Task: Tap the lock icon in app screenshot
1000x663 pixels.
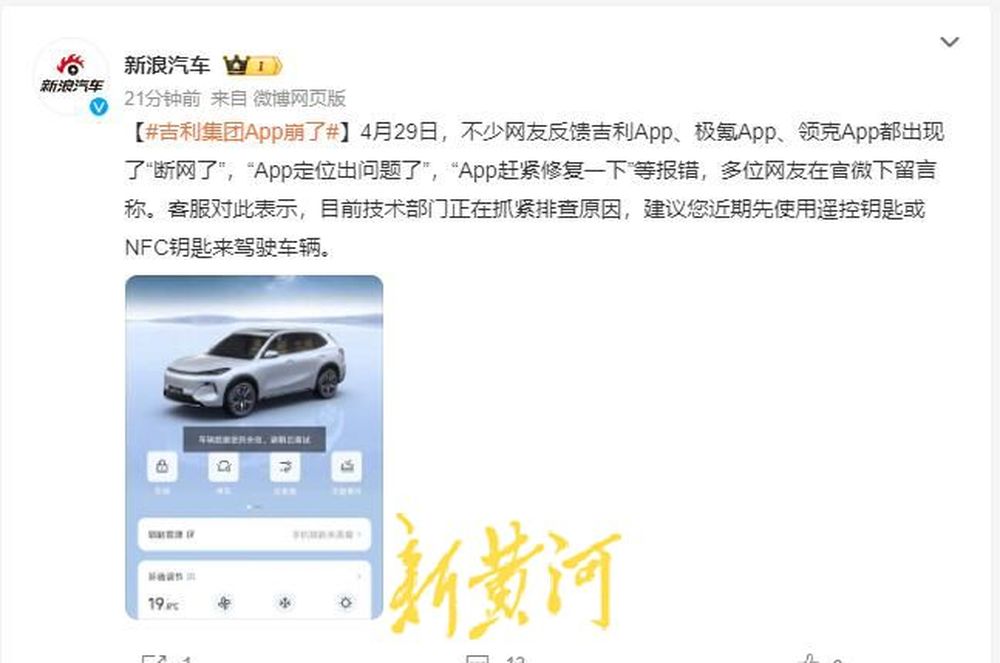Action: coord(162,467)
